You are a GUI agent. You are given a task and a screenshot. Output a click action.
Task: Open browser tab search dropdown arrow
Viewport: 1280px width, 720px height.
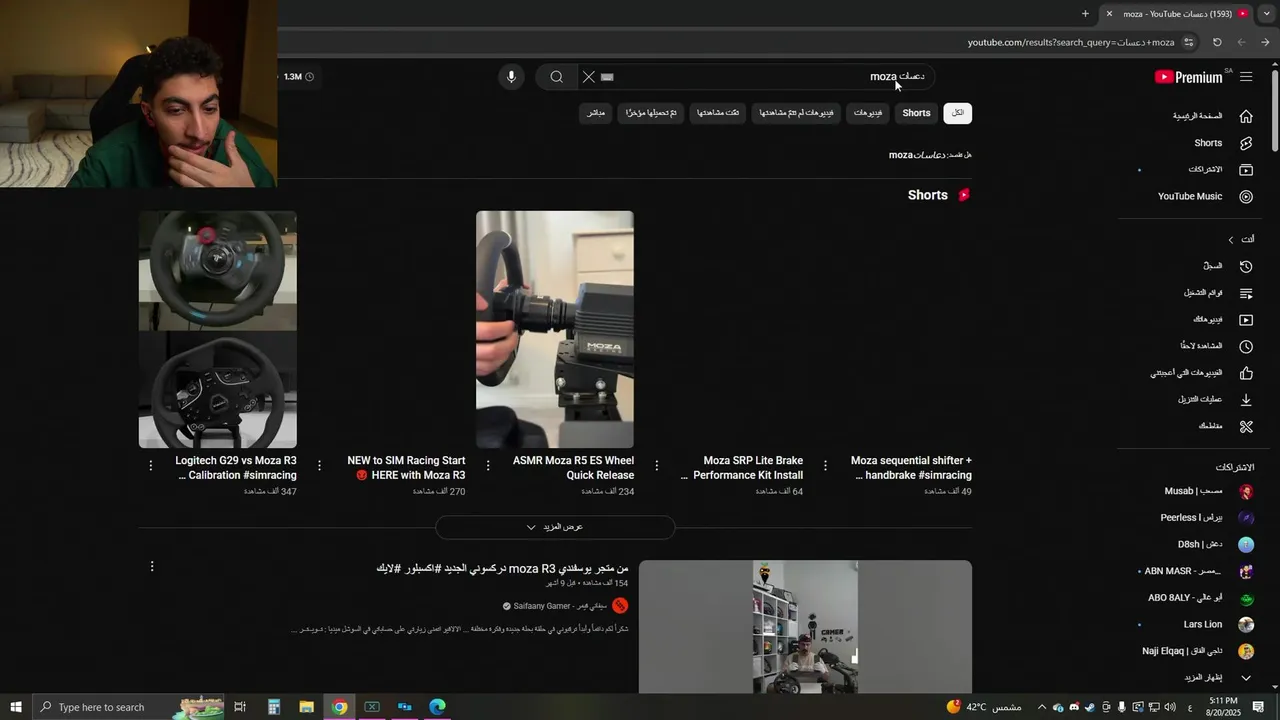pyautogui.click(x=1266, y=14)
